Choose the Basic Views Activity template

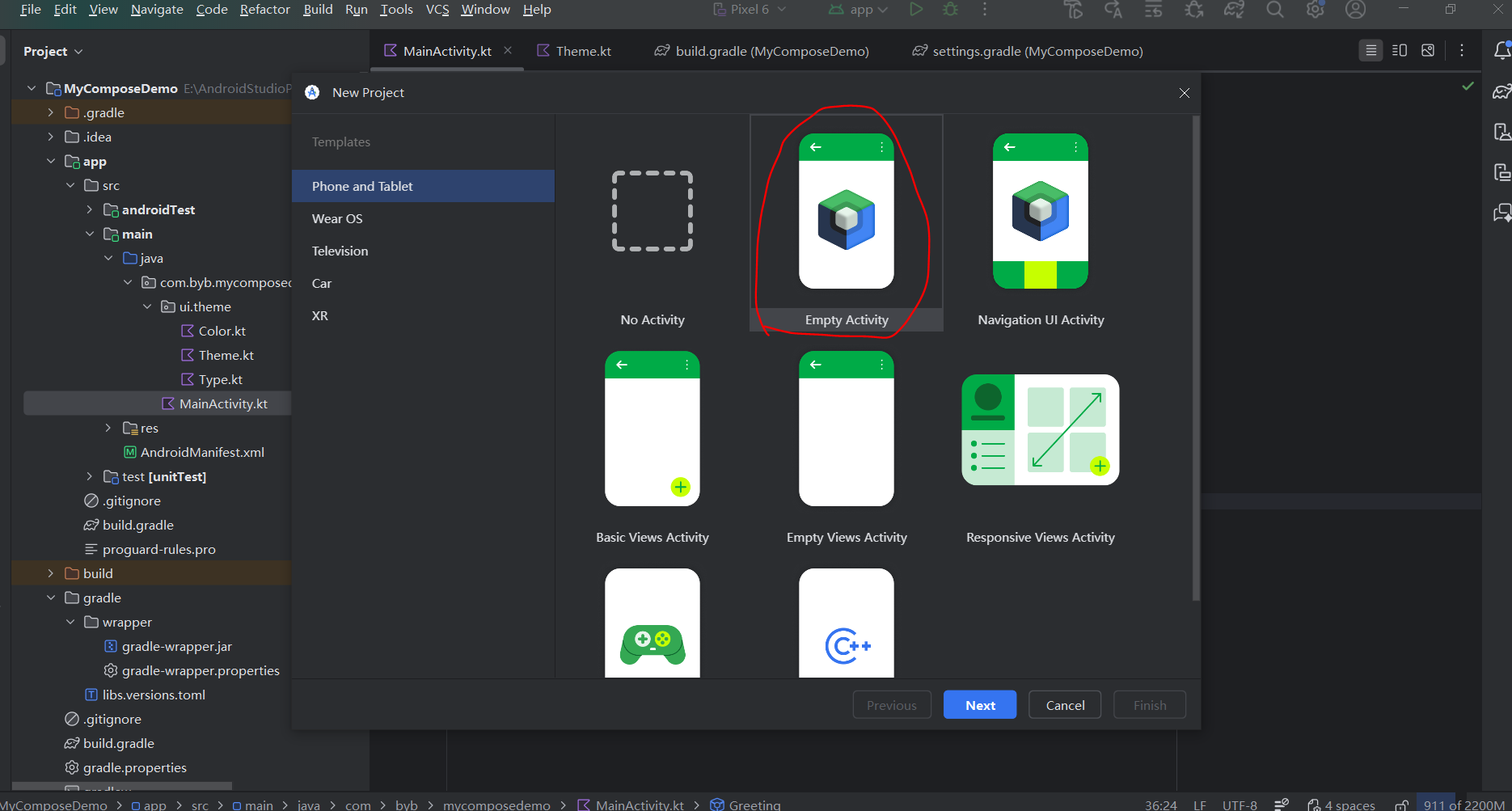point(653,441)
